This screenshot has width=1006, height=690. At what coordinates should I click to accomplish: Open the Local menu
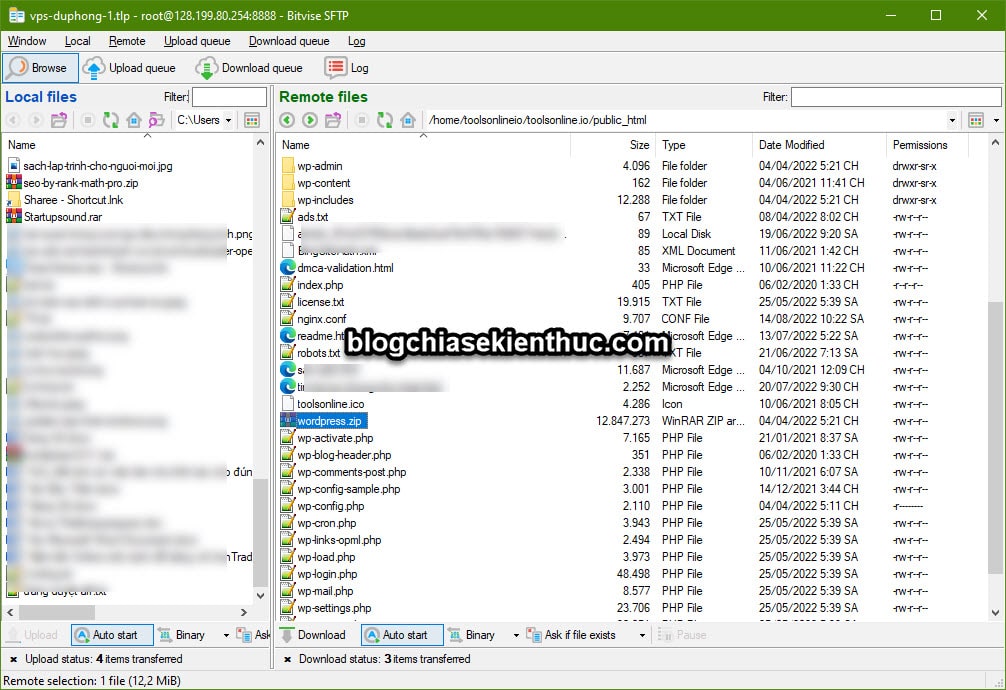(x=77, y=41)
